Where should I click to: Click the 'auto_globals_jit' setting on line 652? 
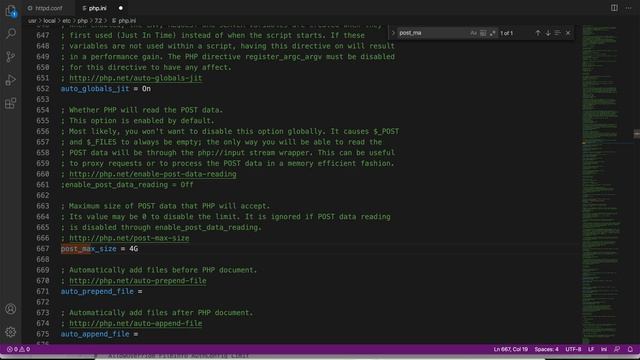coord(95,89)
